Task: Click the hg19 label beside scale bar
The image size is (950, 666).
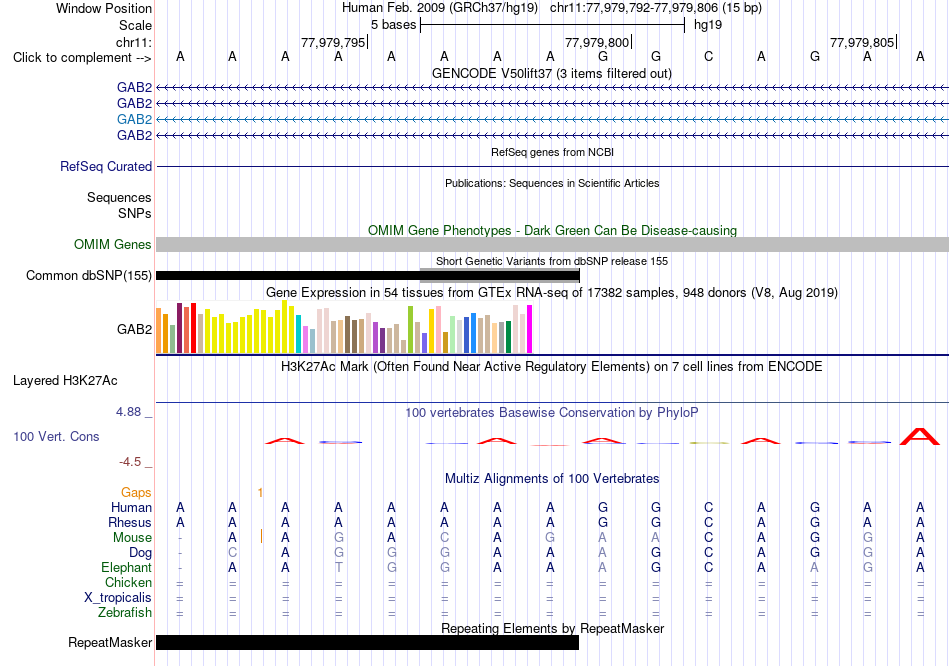Action: 708,25
